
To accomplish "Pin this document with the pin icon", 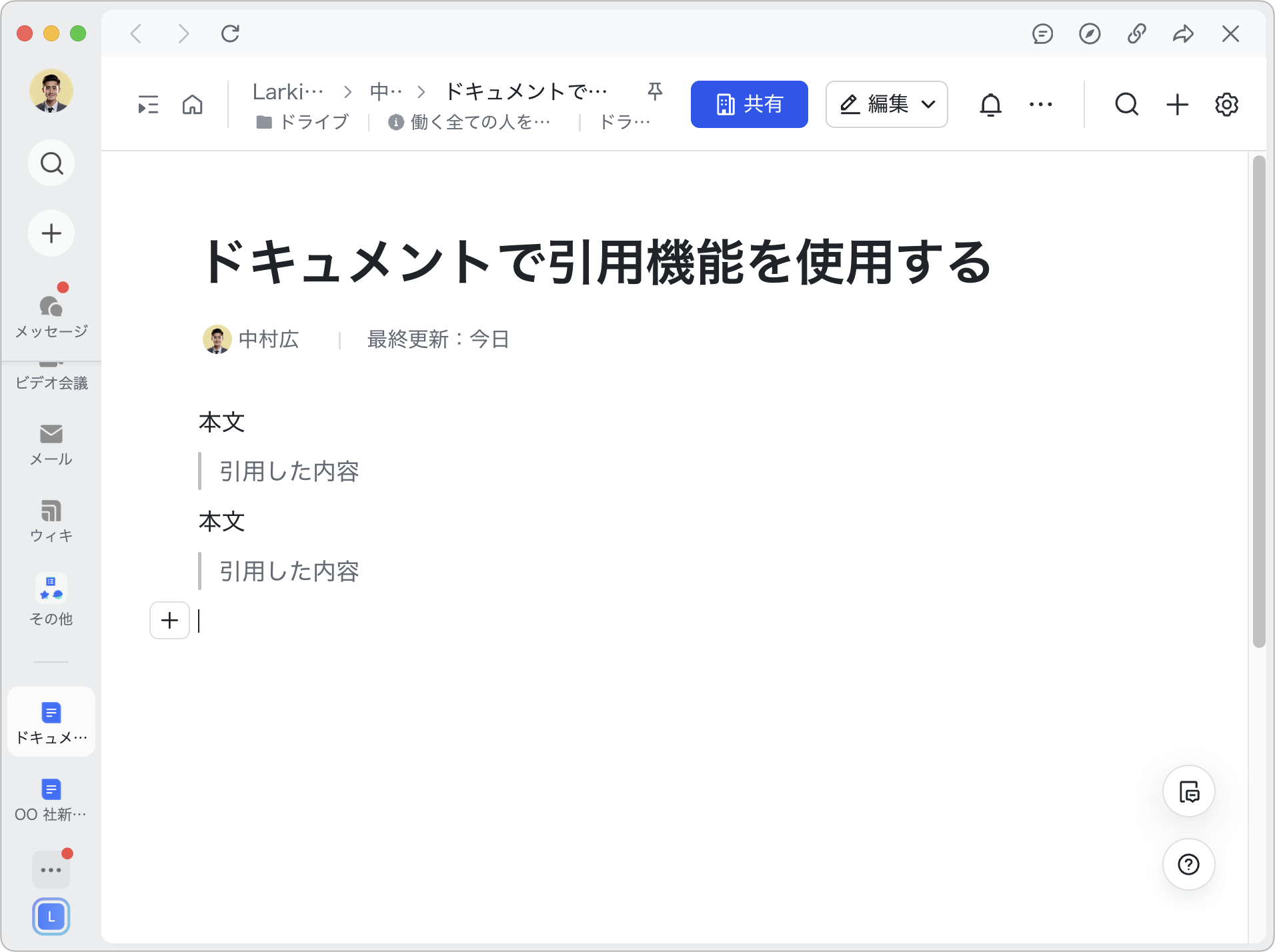I will pyautogui.click(x=655, y=91).
